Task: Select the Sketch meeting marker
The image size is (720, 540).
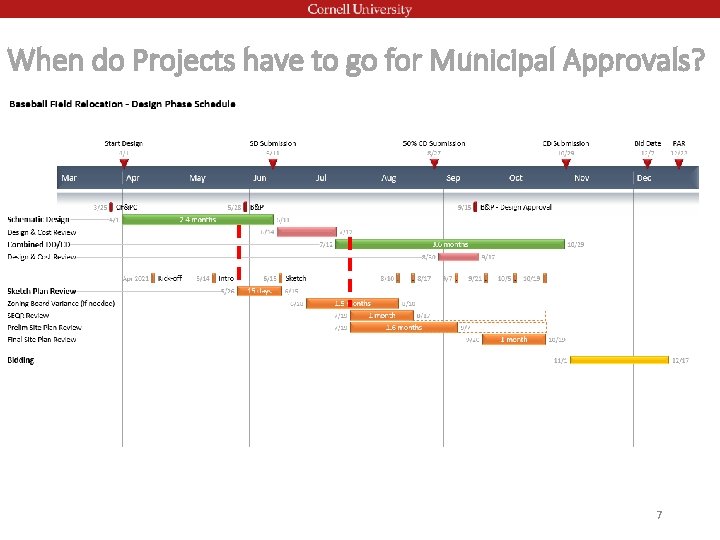Action: point(280,278)
